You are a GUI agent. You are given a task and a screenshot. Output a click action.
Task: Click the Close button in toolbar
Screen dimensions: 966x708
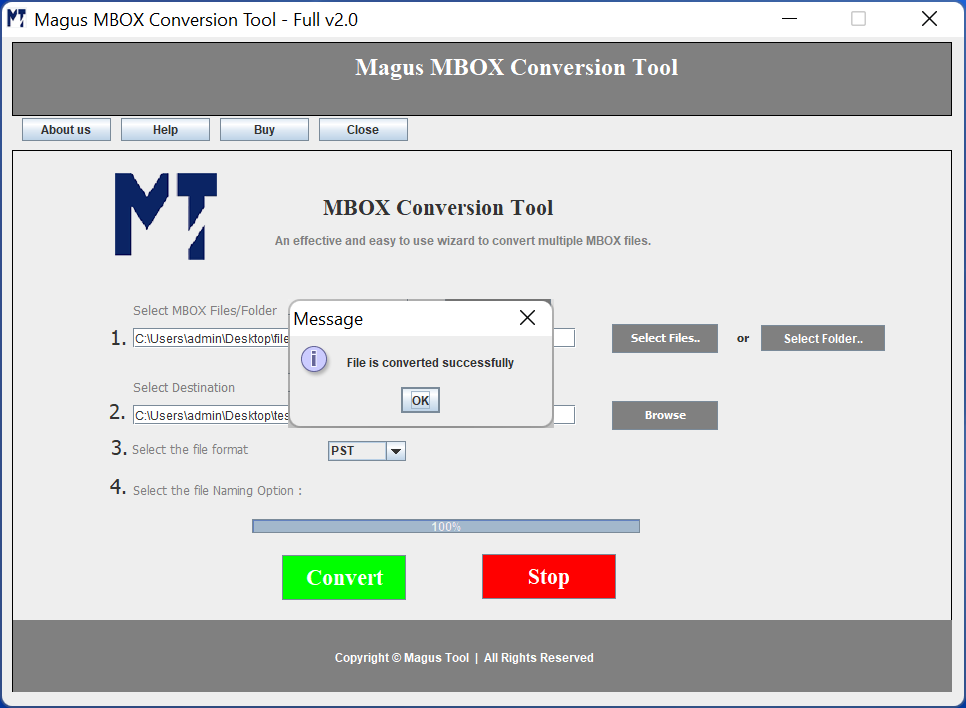tap(363, 130)
